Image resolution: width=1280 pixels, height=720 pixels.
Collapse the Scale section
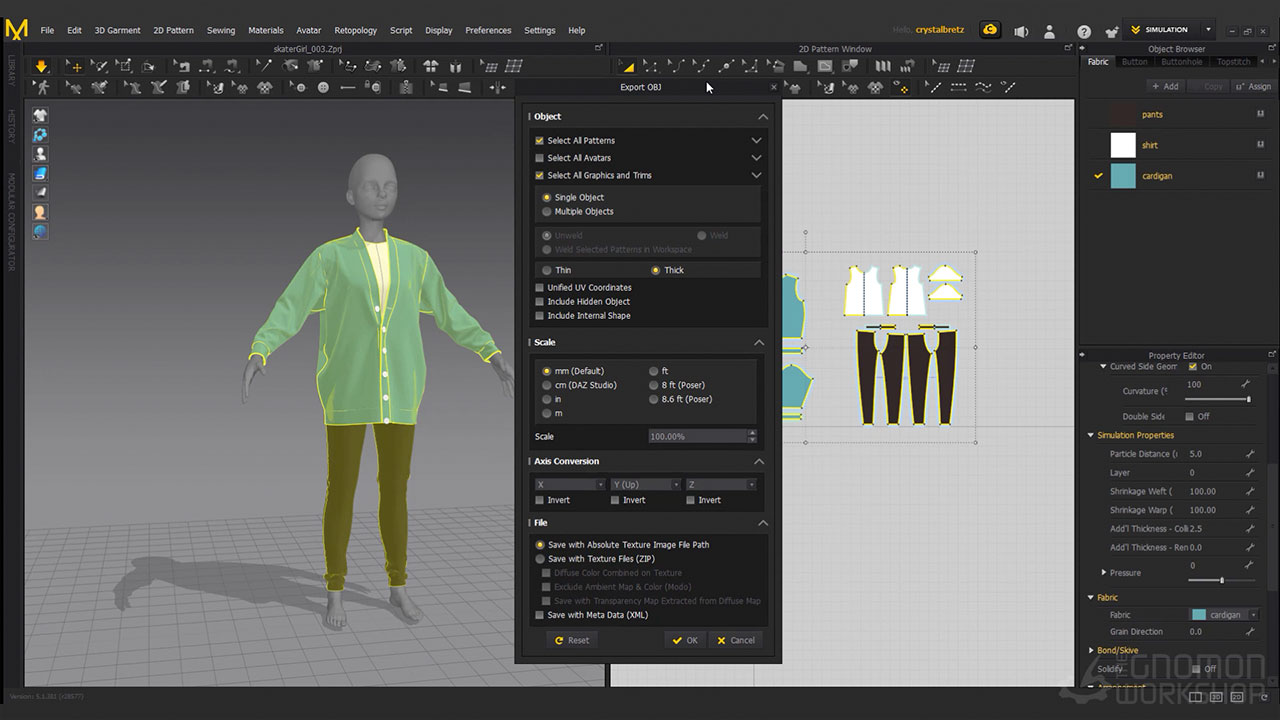click(x=759, y=343)
